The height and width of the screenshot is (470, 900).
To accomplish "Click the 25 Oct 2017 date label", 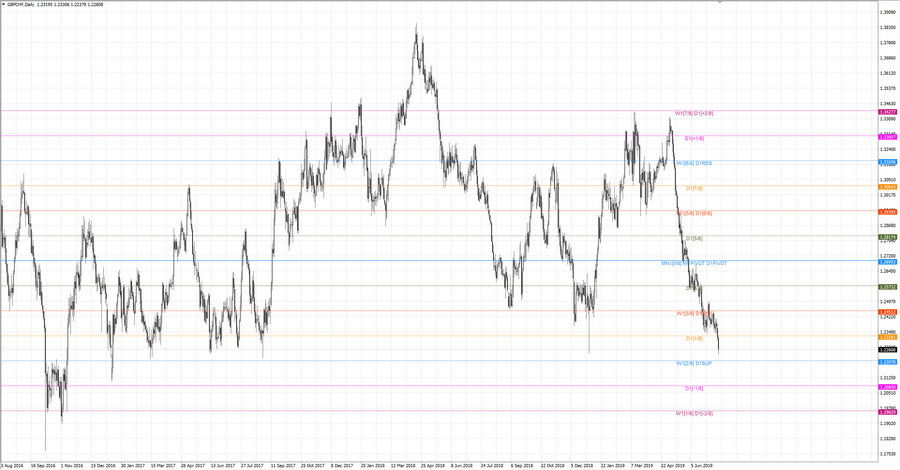I will (313, 466).
